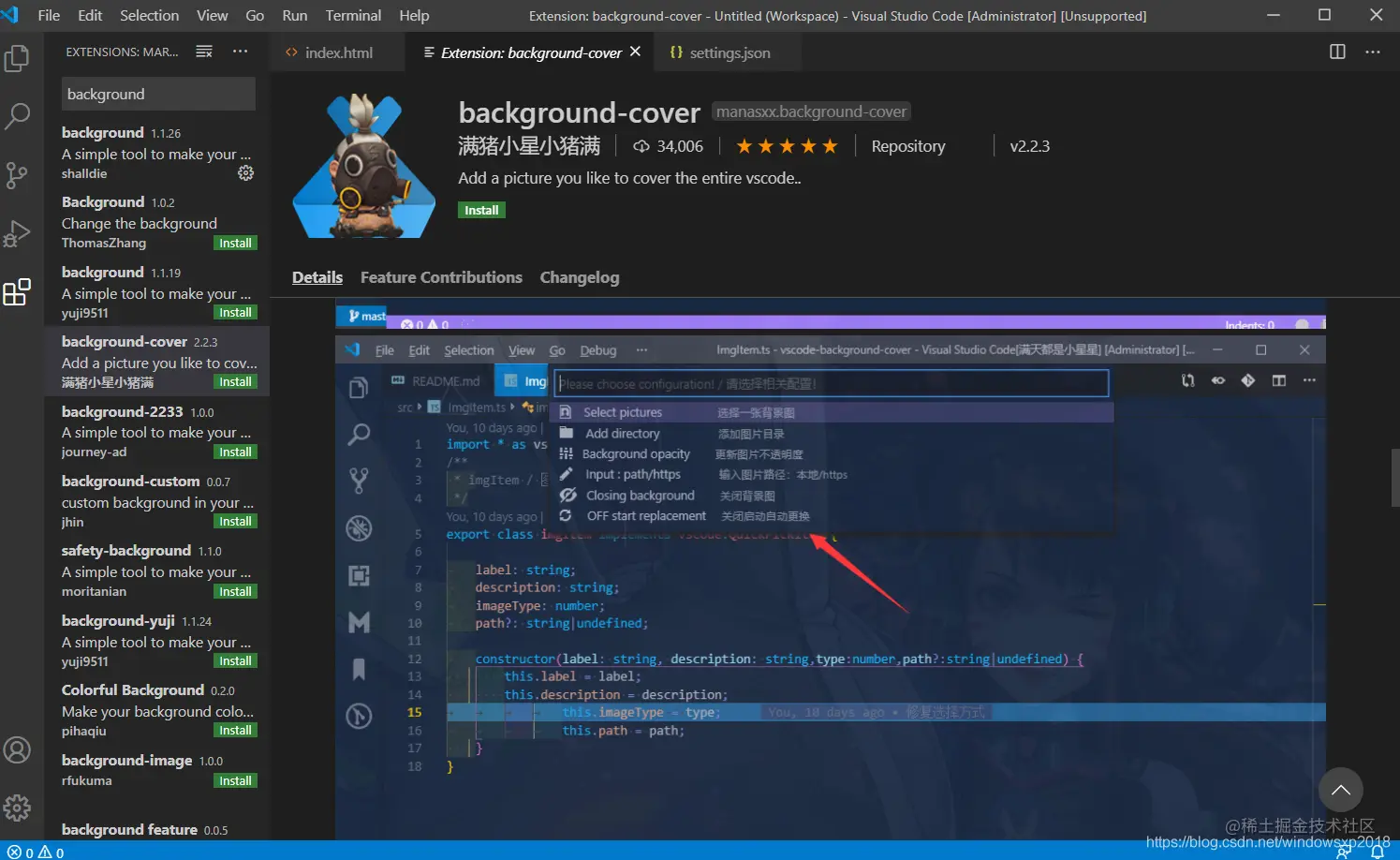
Task: Click the extensions search field
Action: tap(158, 94)
